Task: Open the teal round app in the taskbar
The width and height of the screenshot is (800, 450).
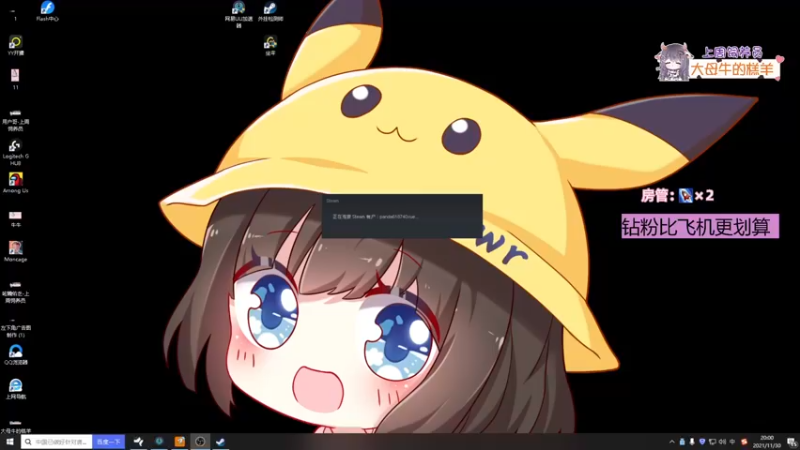Action: click(159, 442)
